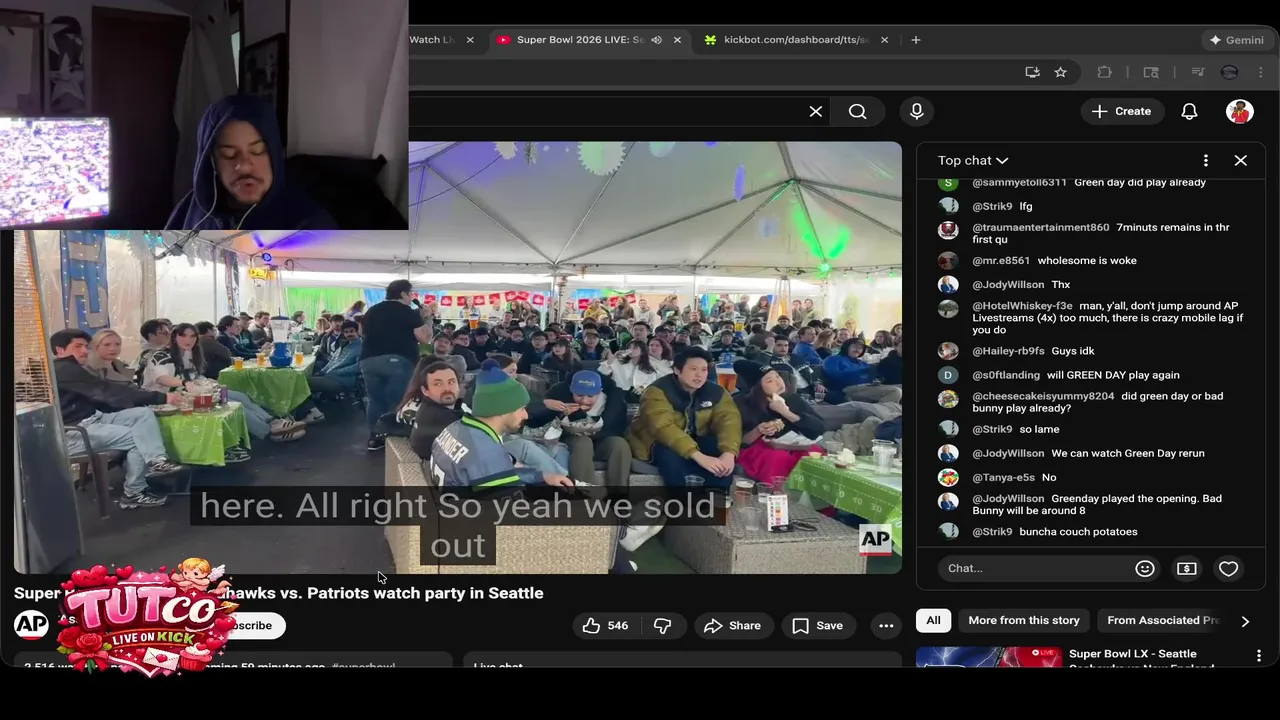Screen dimensions: 1280x720
Task: Click the @s0ftlanding chat username
Action: coord(1006,375)
